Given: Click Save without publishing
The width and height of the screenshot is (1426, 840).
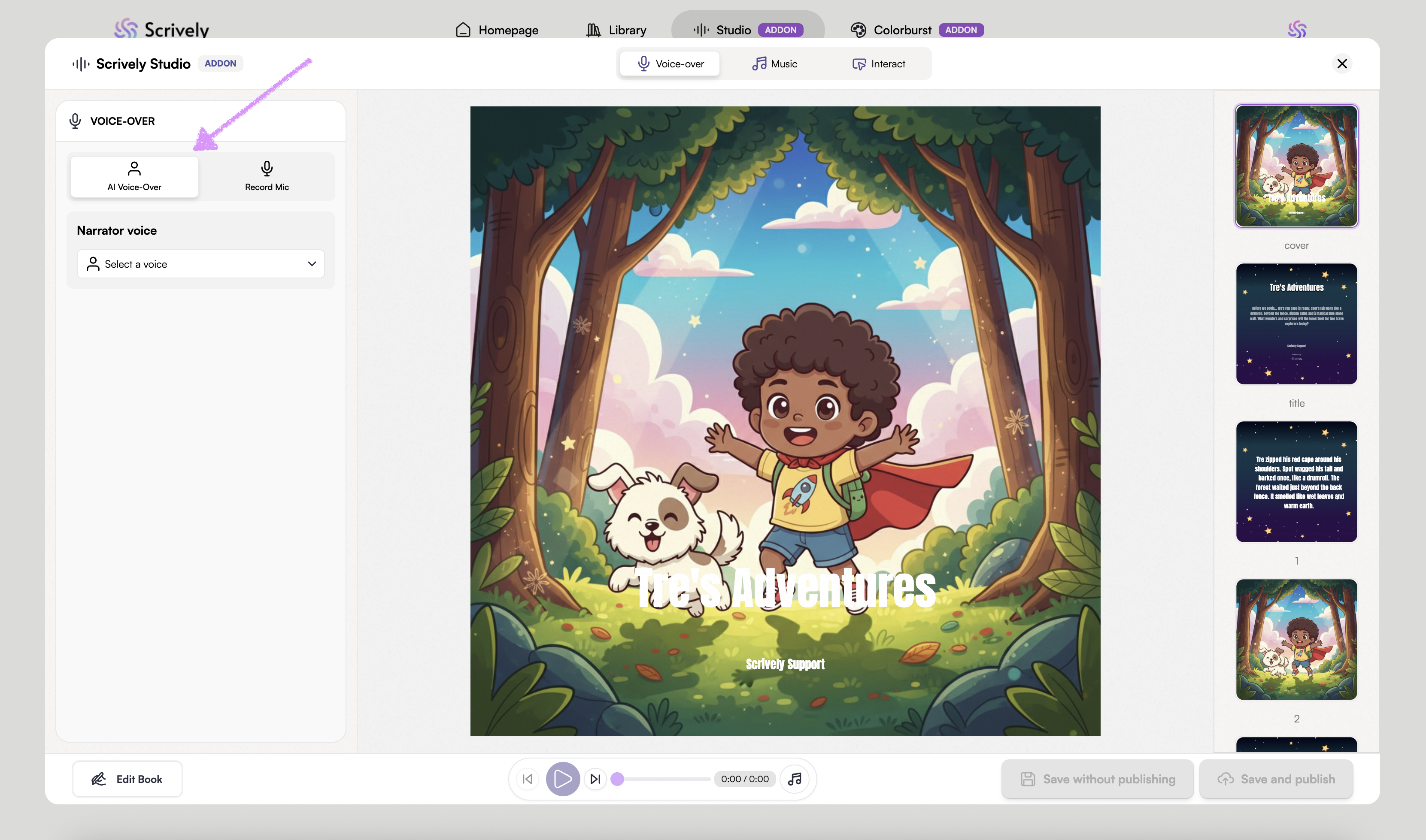Looking at the screenshot, I should point(1097,779).
